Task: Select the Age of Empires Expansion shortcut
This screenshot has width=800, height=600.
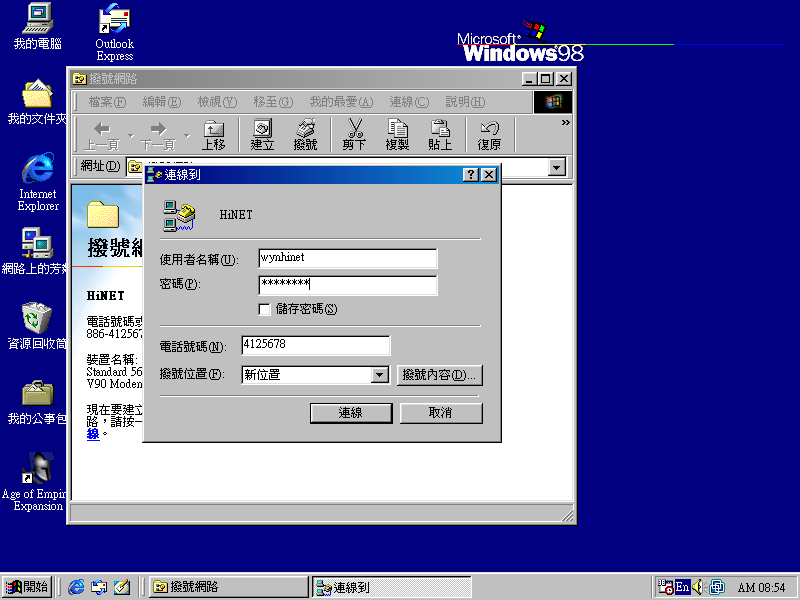Action: [37, 482]
